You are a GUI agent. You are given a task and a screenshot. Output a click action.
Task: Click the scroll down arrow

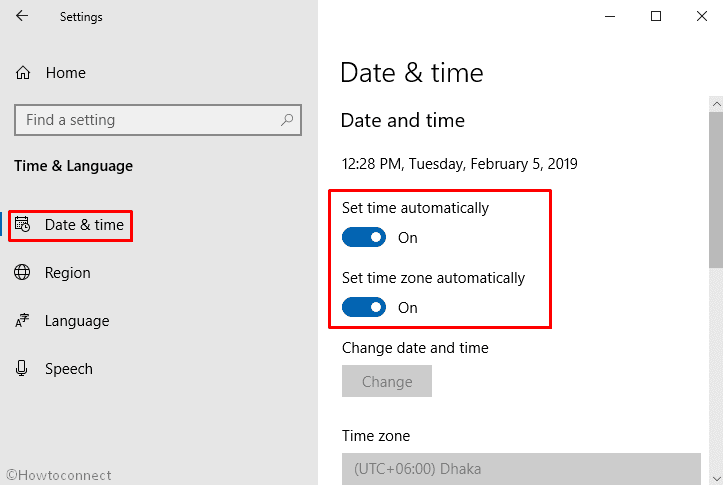[x=716, y=479]
